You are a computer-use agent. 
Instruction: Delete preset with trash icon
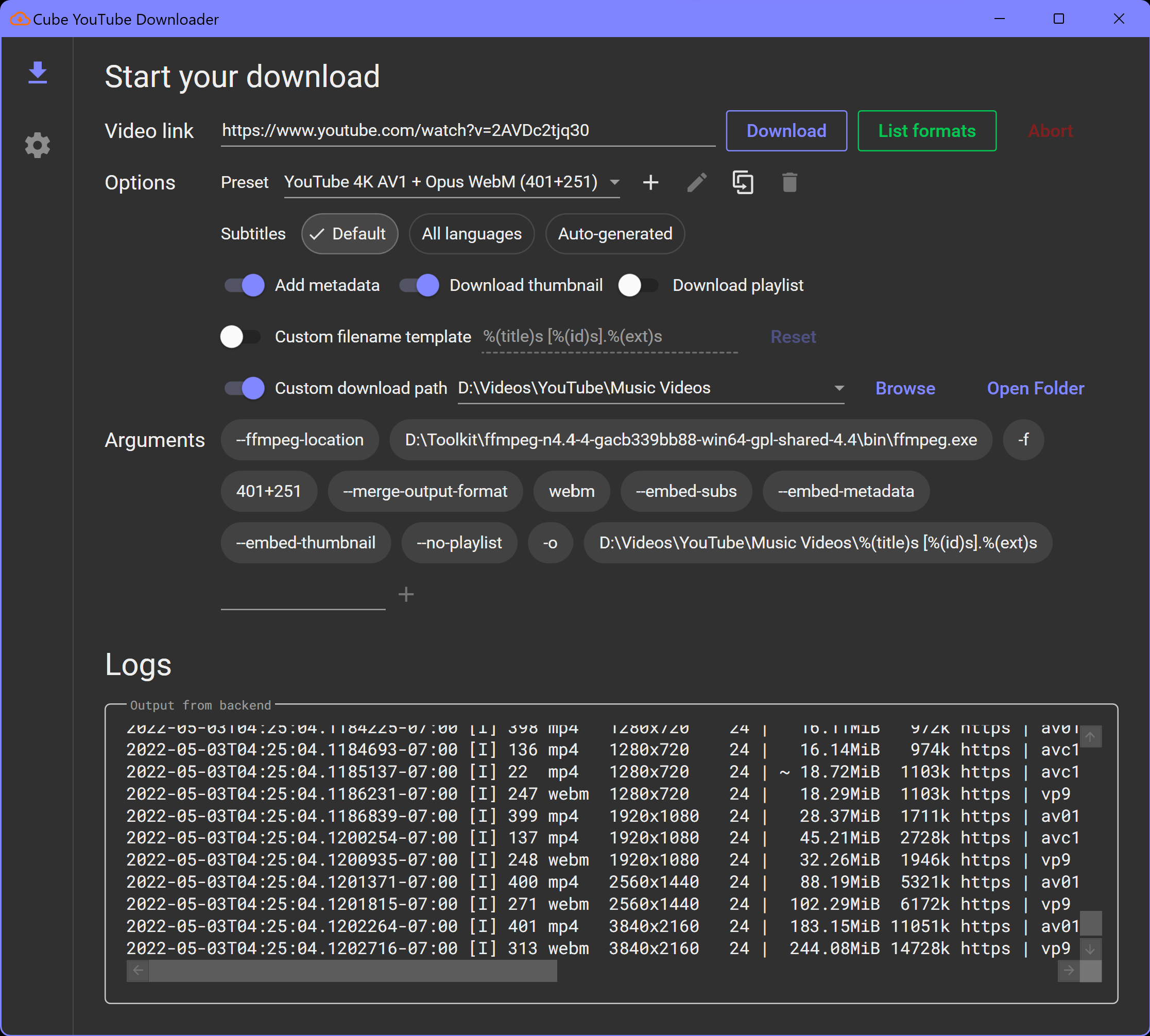(x=789, y=182)
